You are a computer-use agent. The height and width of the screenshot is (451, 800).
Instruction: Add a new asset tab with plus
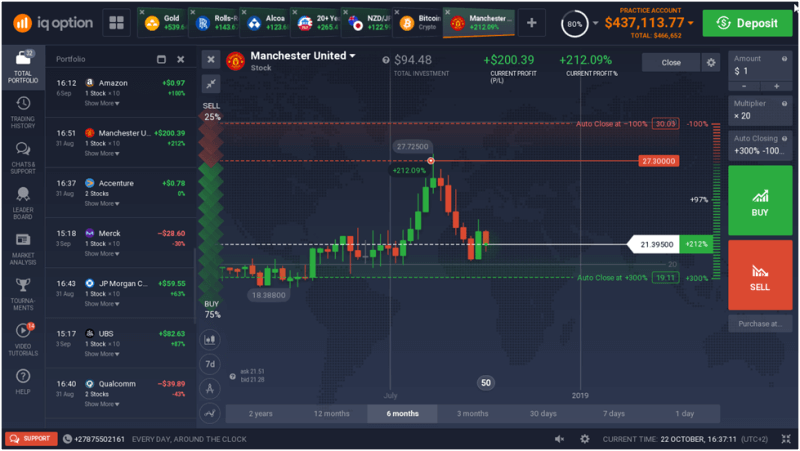coord(531,23)
